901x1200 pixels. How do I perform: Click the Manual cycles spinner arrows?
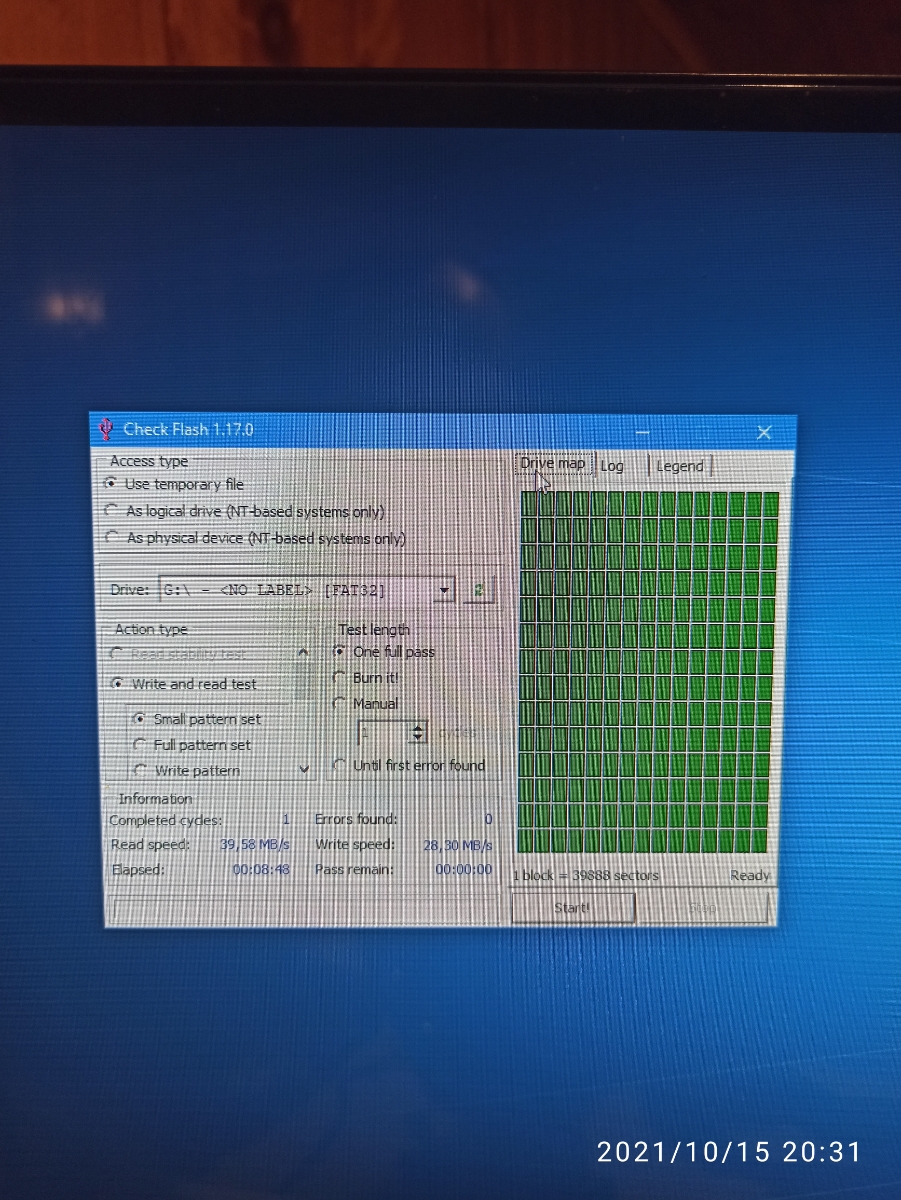tap(418, 733)
